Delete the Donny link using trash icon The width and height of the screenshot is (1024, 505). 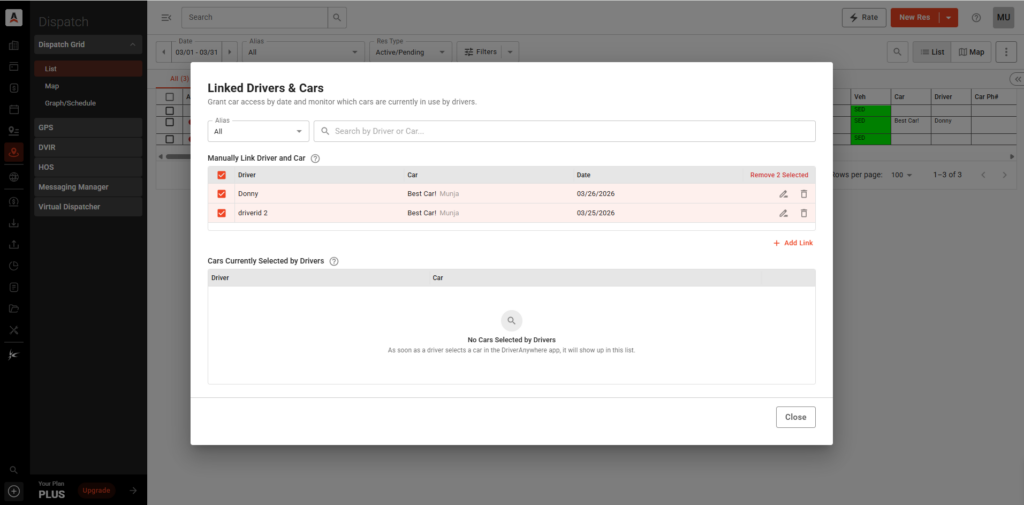pyautogui.click(x=803, y=194)
